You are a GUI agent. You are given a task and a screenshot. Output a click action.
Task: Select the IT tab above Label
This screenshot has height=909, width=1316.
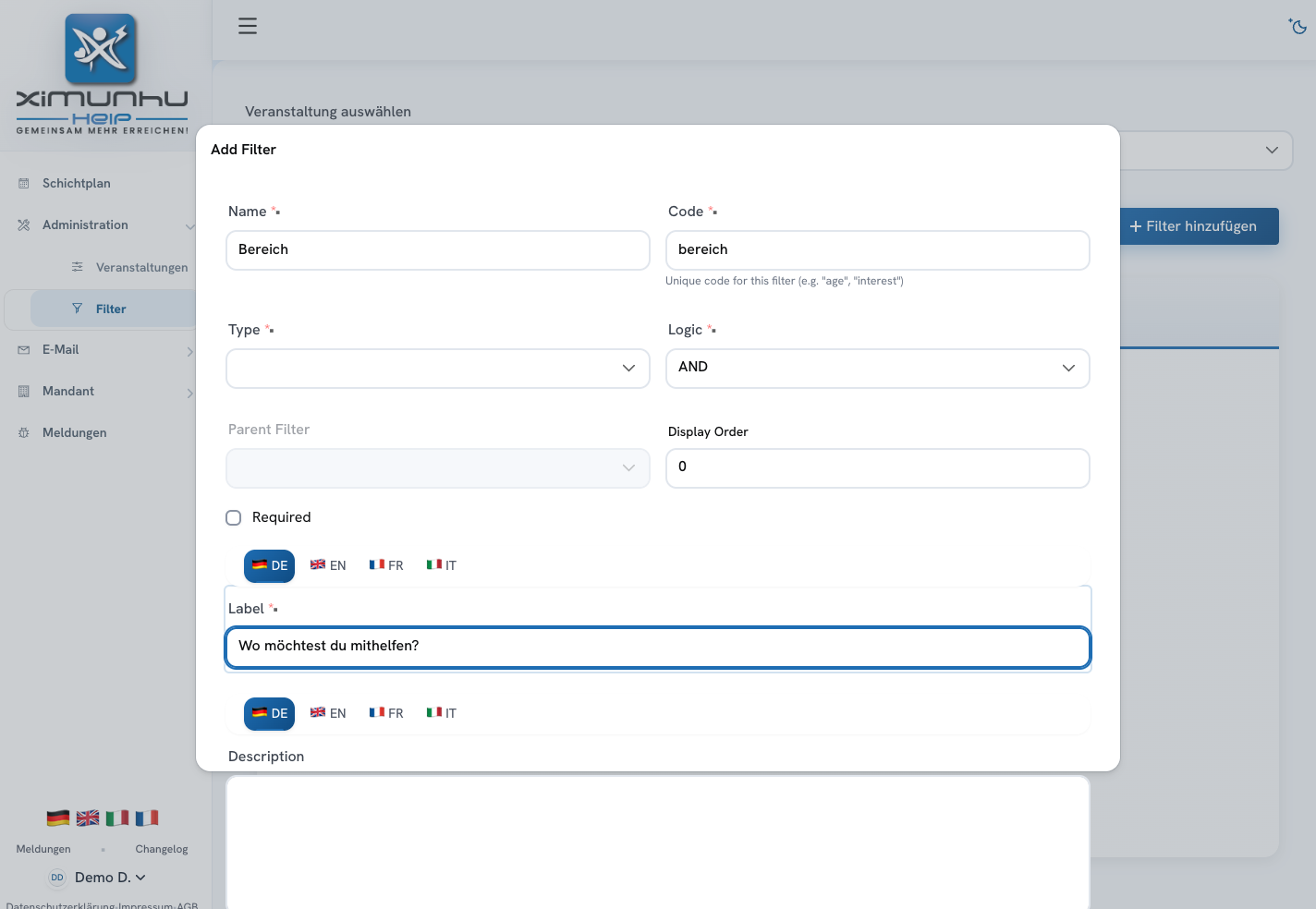coord(442,565)
